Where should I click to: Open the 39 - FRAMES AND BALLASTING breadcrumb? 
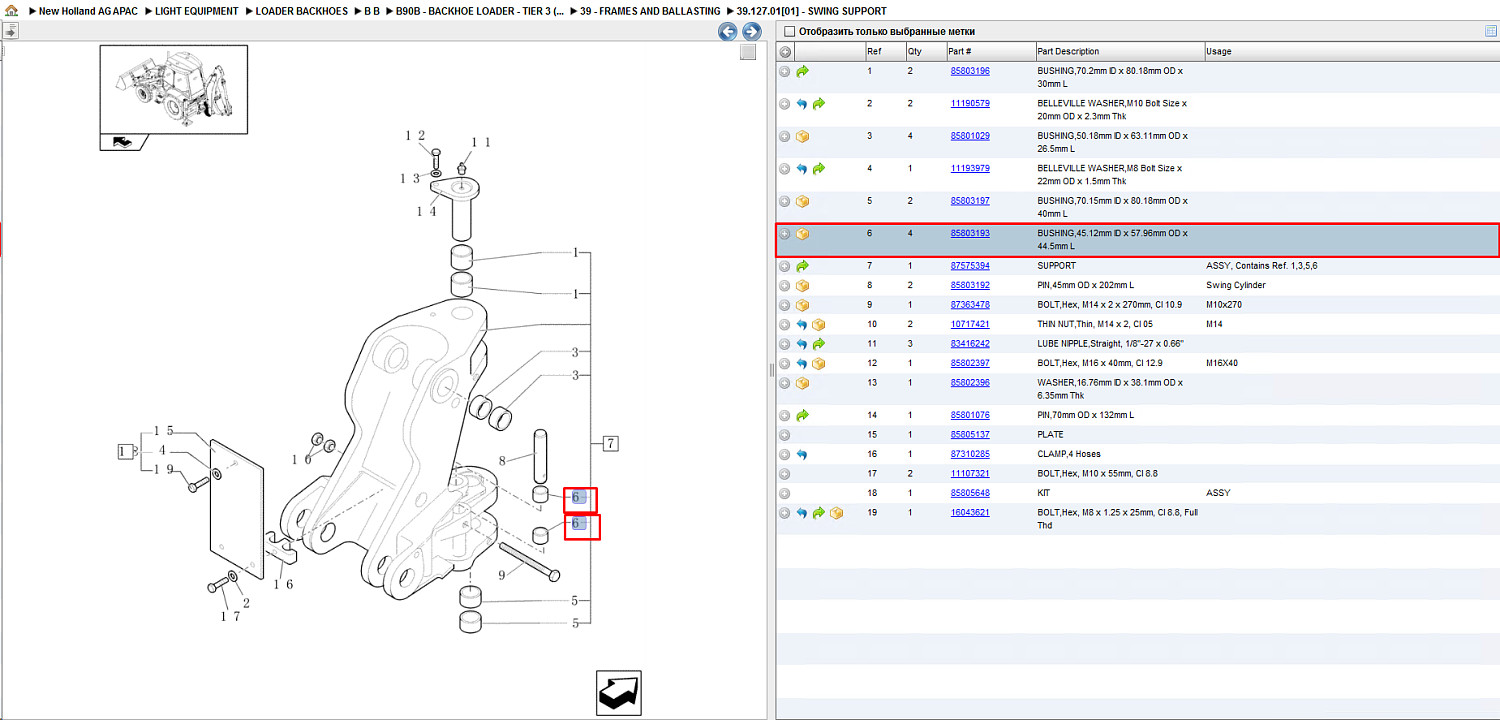pyautogui.click(x=650, y=11)
